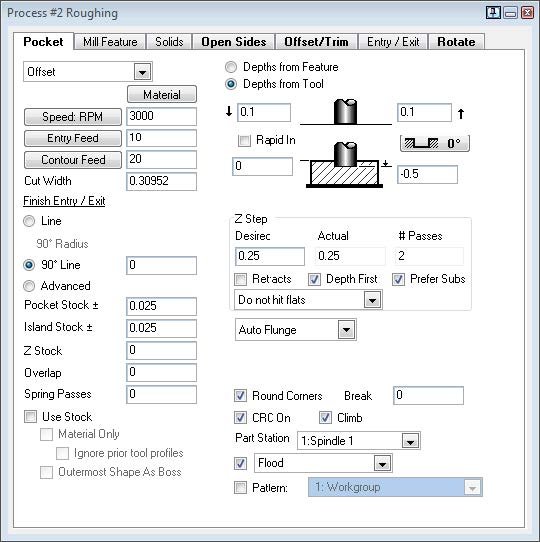
Task: Open the Offset/Trim tab
Action: click(x=316, y=42)
